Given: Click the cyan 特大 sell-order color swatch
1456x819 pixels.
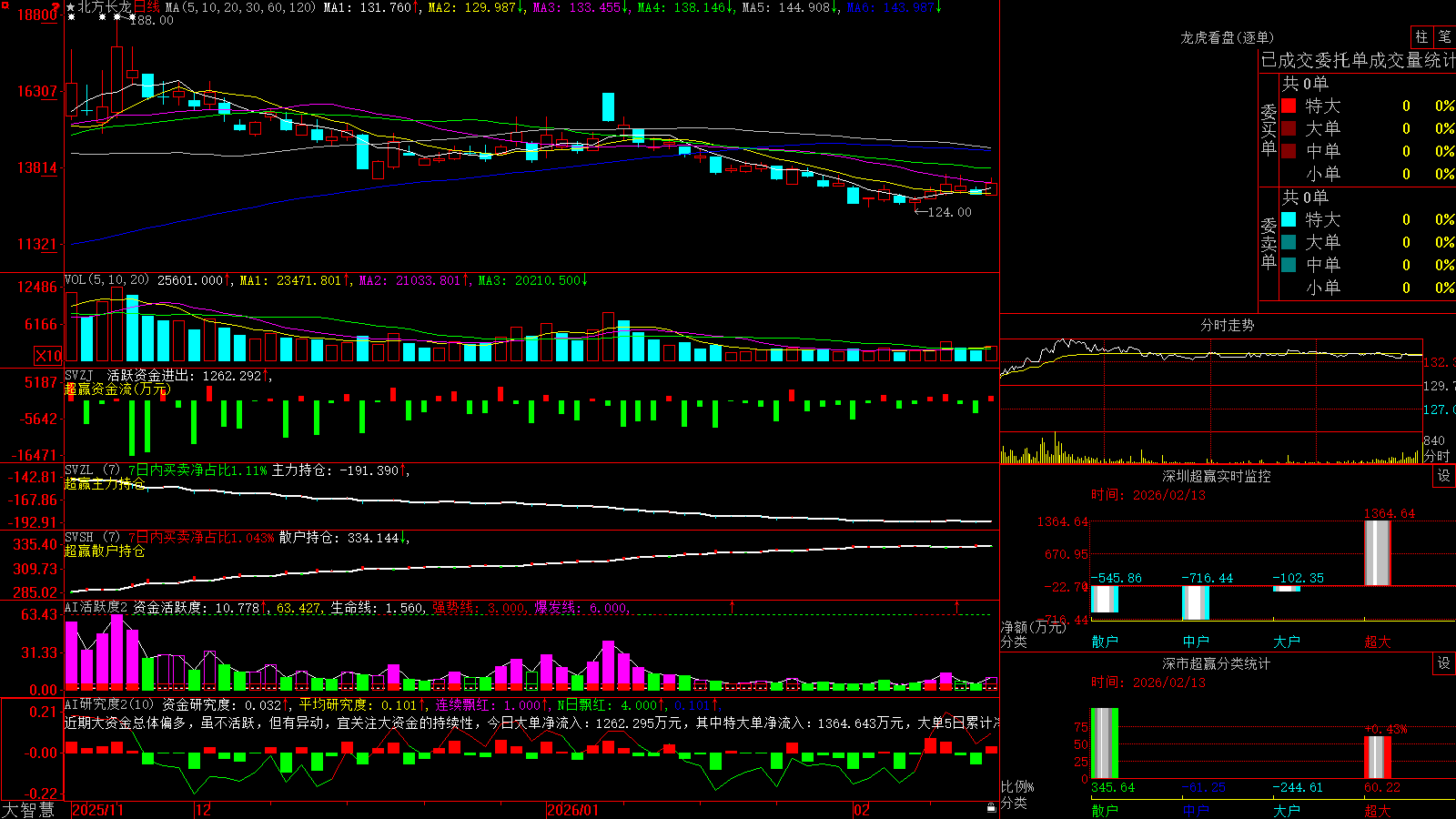Looking at the screenshot, I should click(x=1289, y=219).
